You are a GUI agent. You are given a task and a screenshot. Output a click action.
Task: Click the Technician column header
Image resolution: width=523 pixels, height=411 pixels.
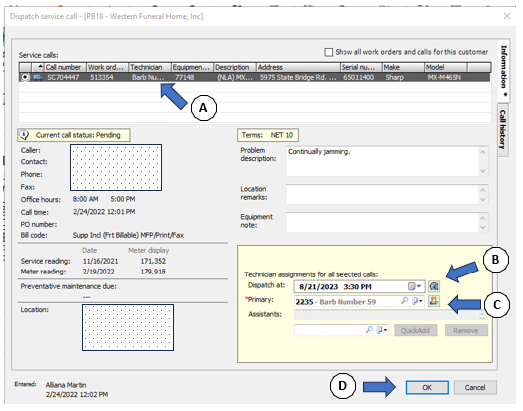(150, 67)
